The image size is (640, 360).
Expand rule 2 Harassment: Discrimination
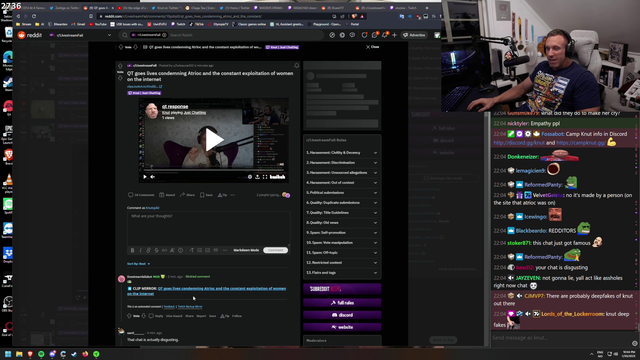342,162
